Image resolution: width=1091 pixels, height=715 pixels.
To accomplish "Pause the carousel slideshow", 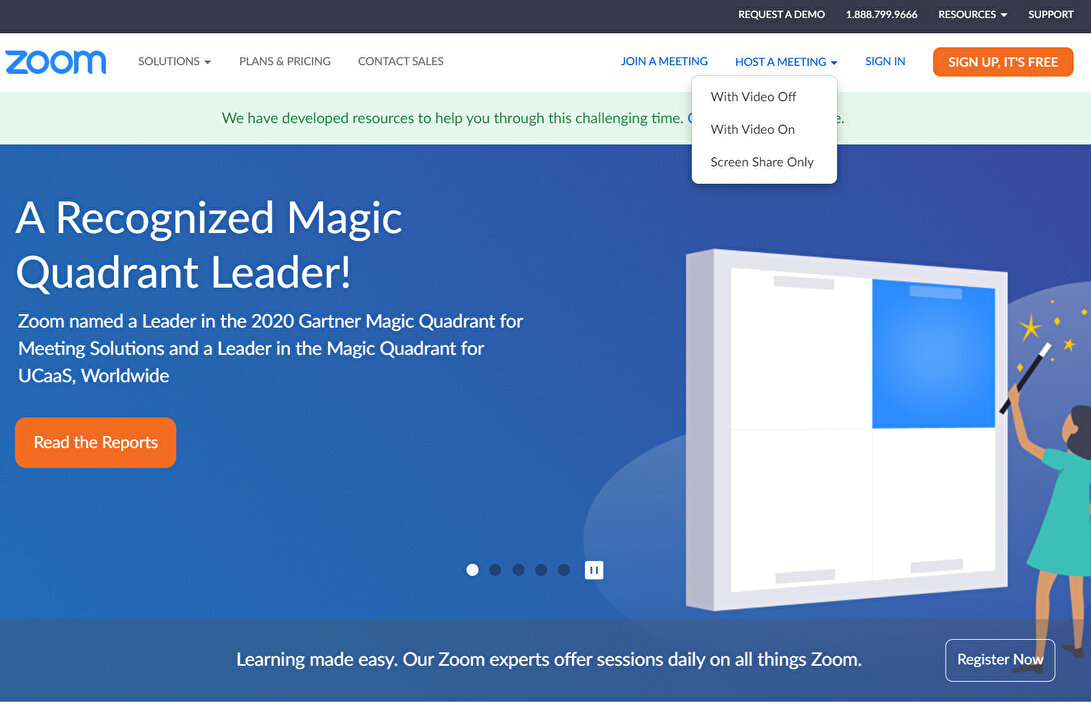I will click(594, 570).
